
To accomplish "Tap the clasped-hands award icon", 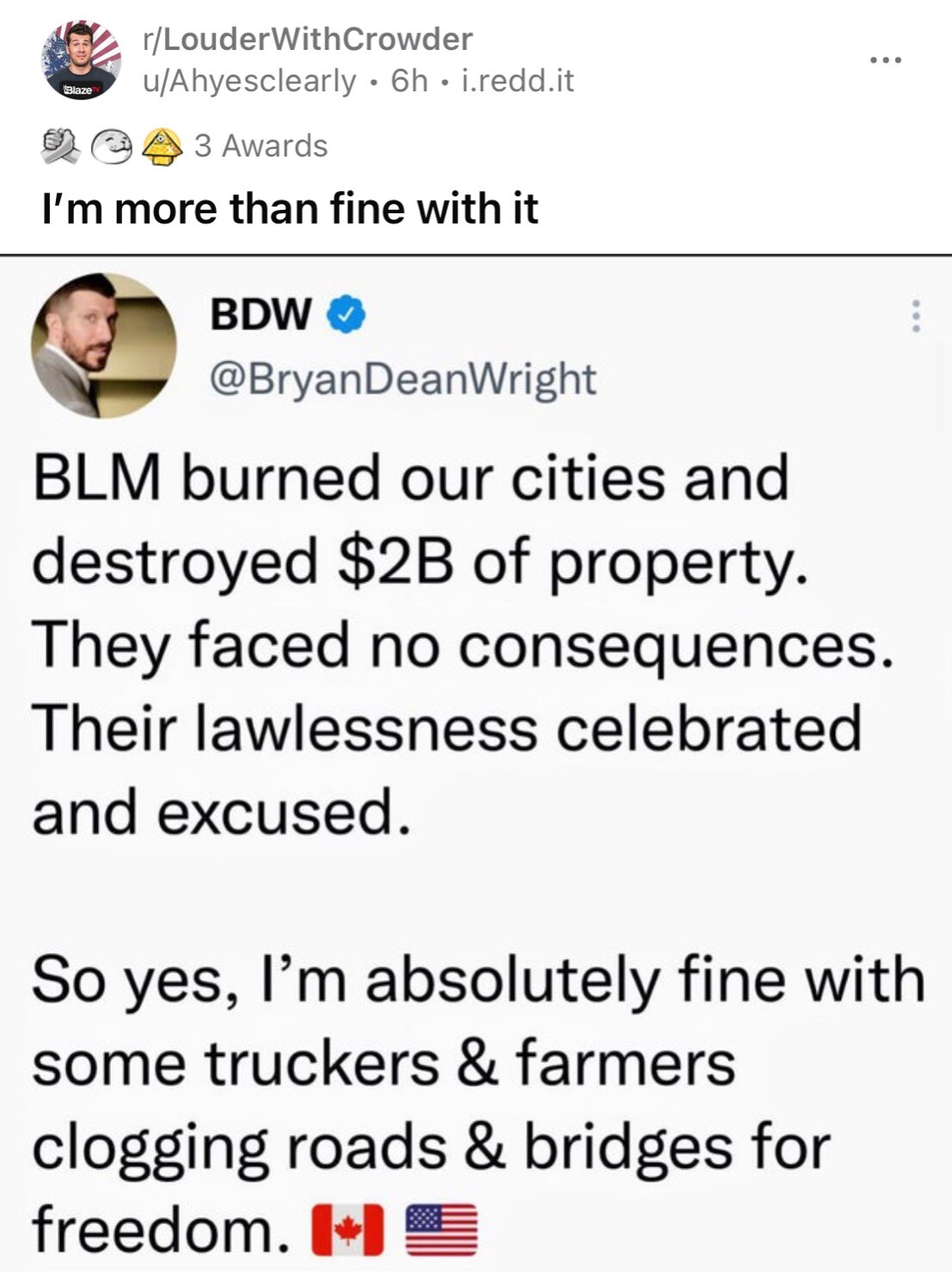I will (59, 146).
